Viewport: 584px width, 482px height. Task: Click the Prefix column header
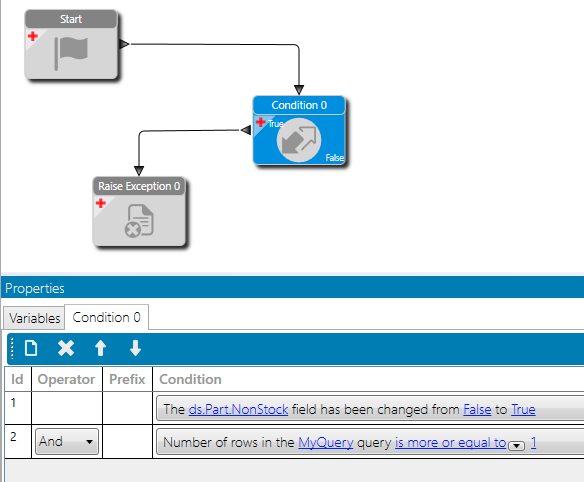point(127,379)
